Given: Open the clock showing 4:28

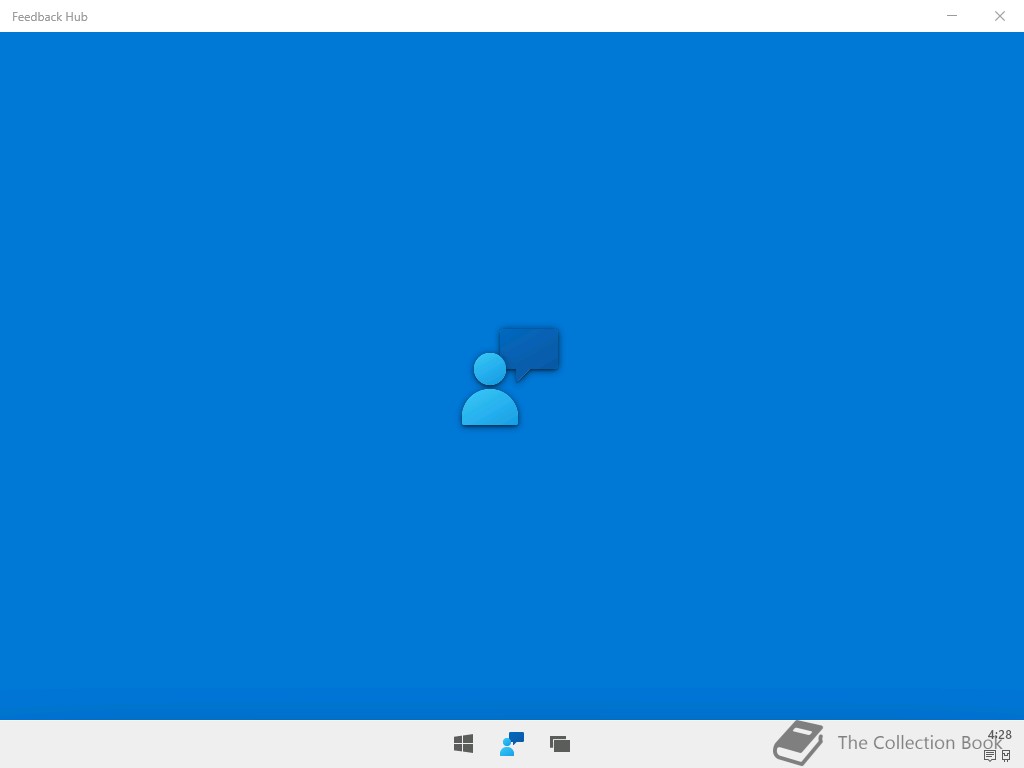Looking at the screenshot, I should [1000, 735].
